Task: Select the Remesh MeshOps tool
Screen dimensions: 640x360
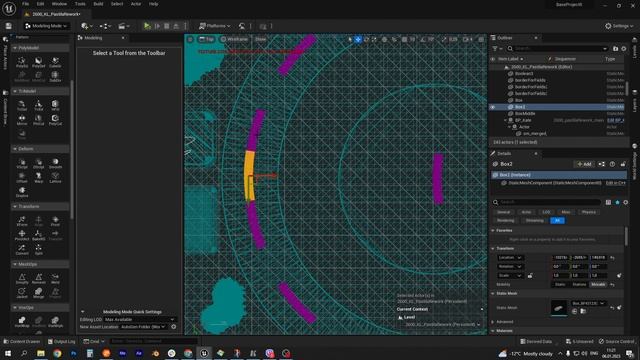Action: click(x=39, y=279)
